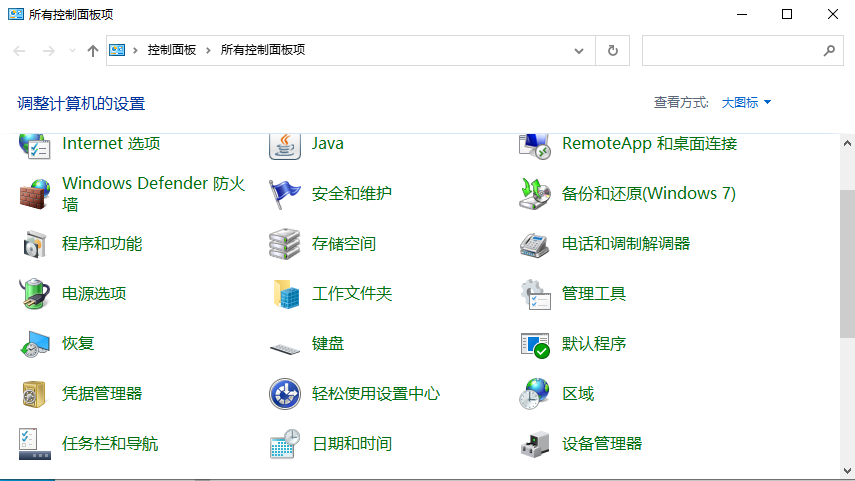Click the 日期和时间 calendar icon
855x481 pixels.
pyautogui.click(x=285, y=444)
